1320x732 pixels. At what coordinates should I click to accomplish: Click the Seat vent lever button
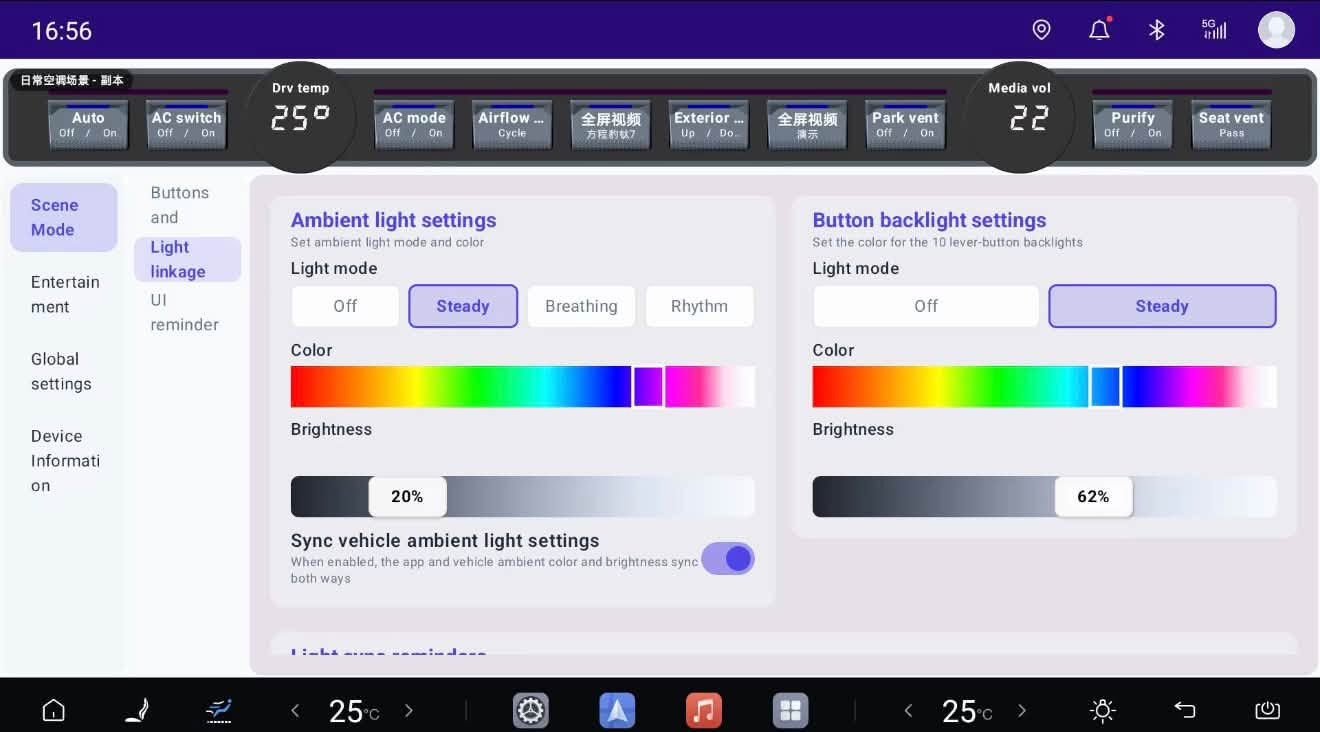click(1231, 124)
